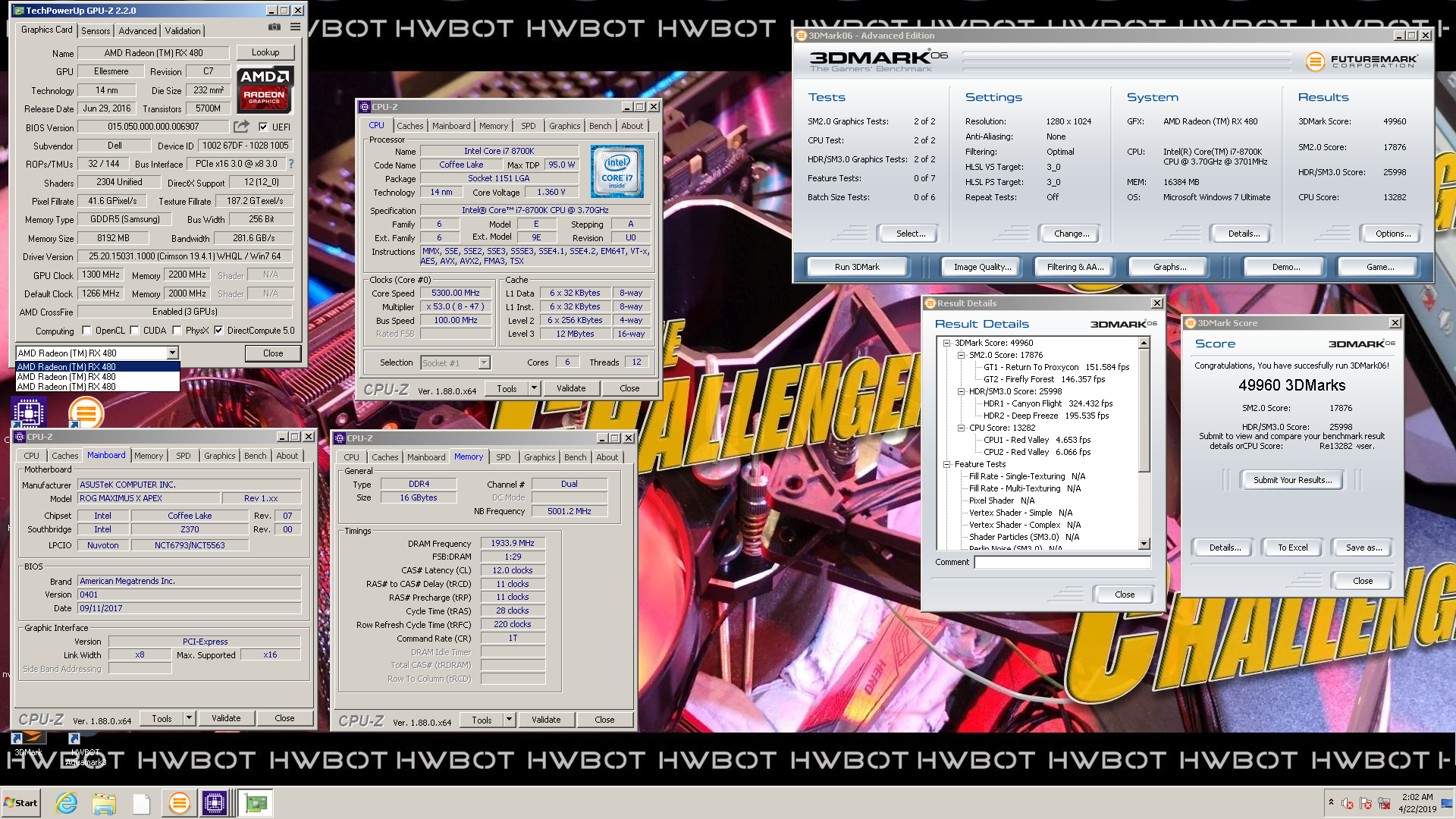Click Result Details scrollbar up arrow
This screenshot has width=1456, height=819.
(x=1144, y=343)
